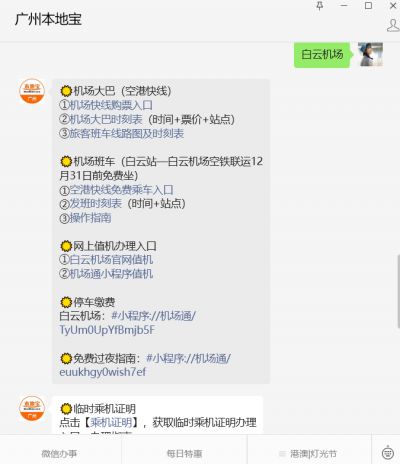Open the 操作指南 link
This screenshot has height=464, width=400.
click(90, 218)
